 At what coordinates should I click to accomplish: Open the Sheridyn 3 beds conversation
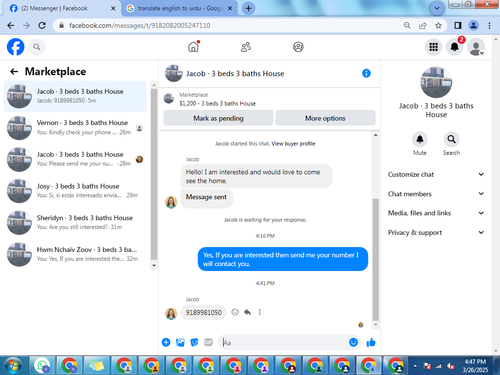pyautogui.click(x=75, y=223)
